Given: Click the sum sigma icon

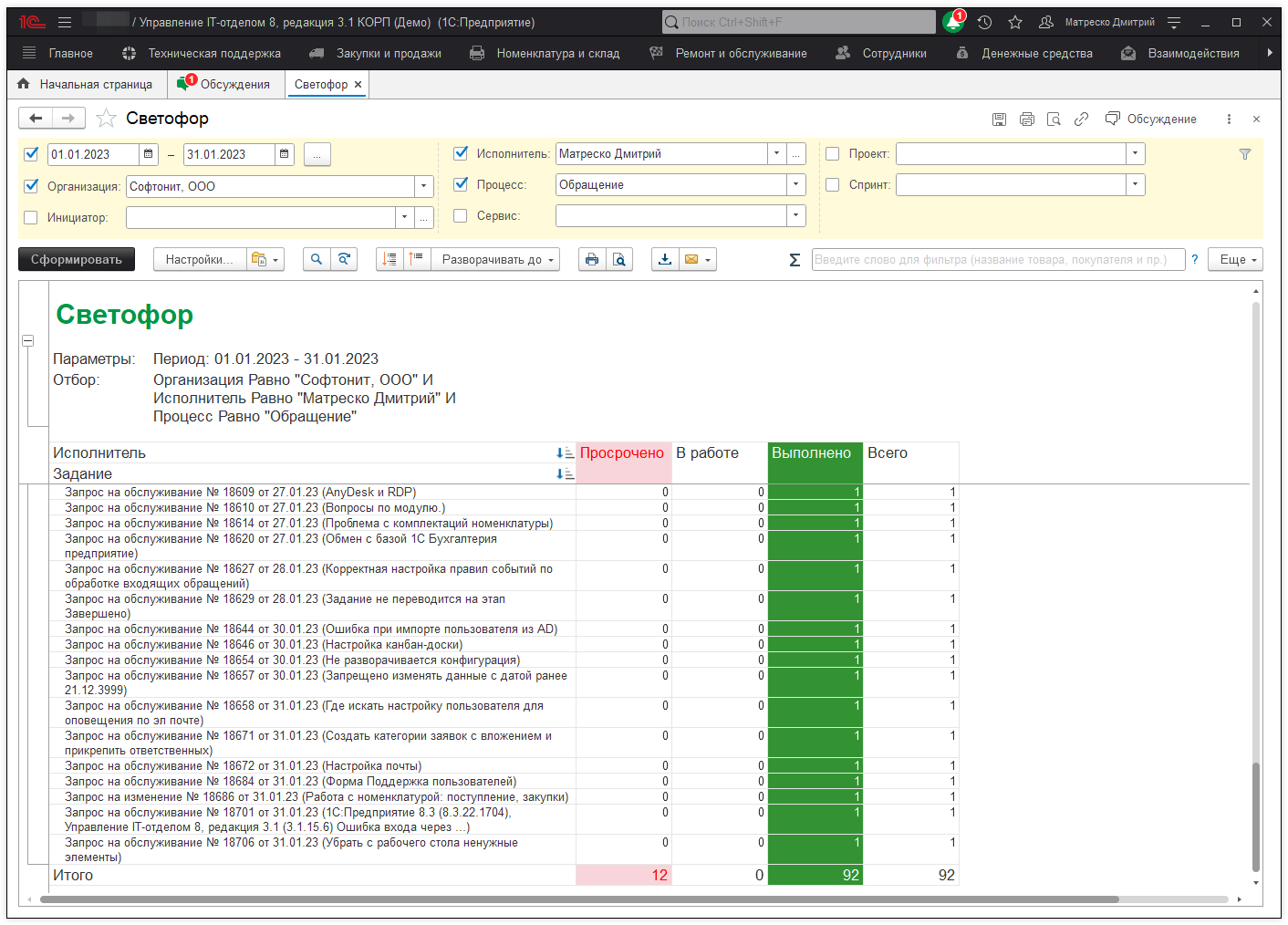Looking at the screenshot, I should click(x=795, y=260).
